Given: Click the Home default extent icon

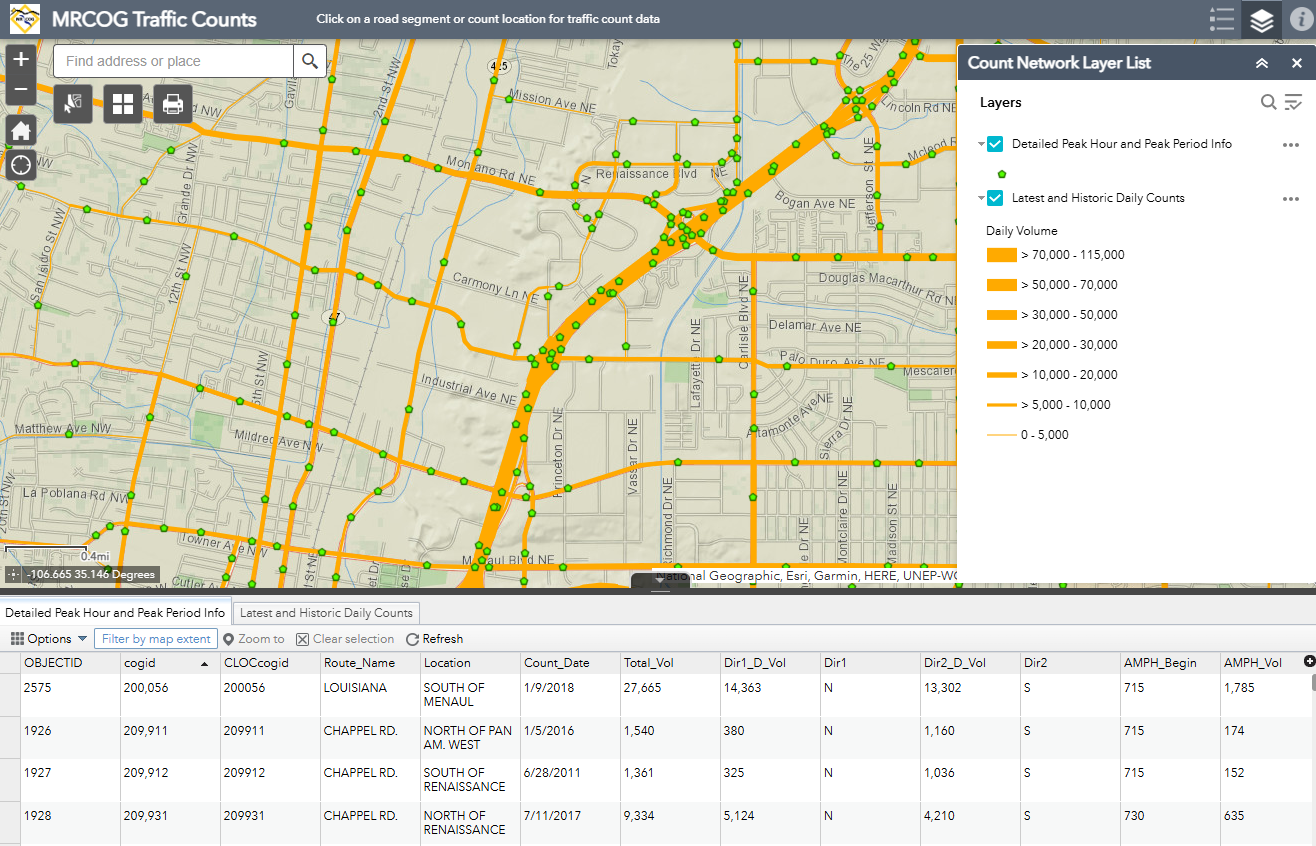Looking at the screenshot, I should point(20,130).
